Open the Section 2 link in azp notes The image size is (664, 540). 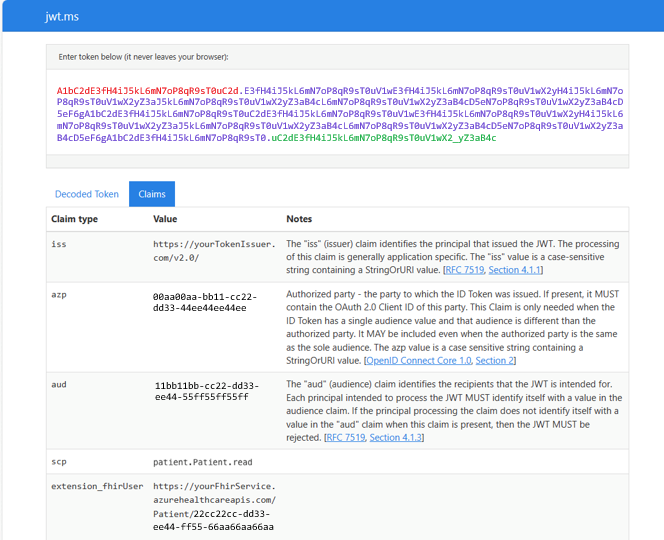(x=494, y=360)
